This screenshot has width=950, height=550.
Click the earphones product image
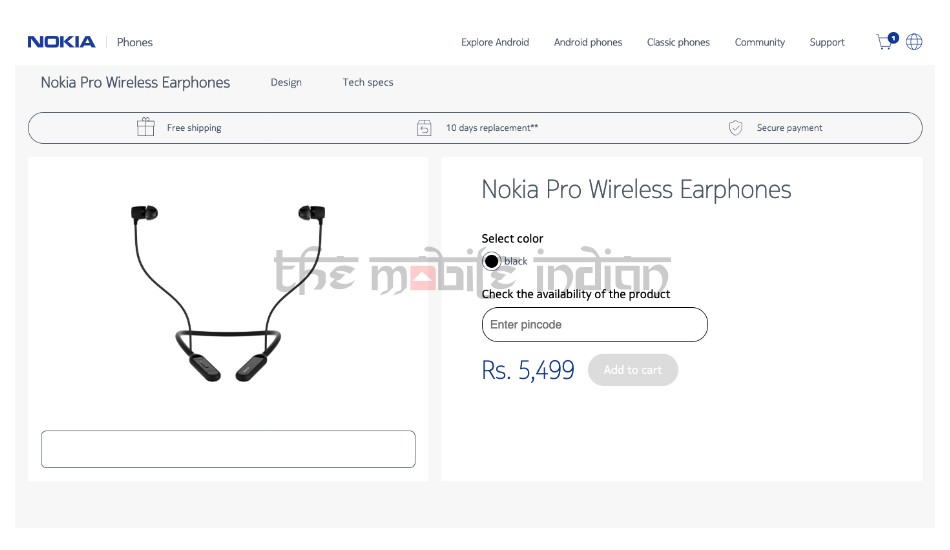[228, 293]
